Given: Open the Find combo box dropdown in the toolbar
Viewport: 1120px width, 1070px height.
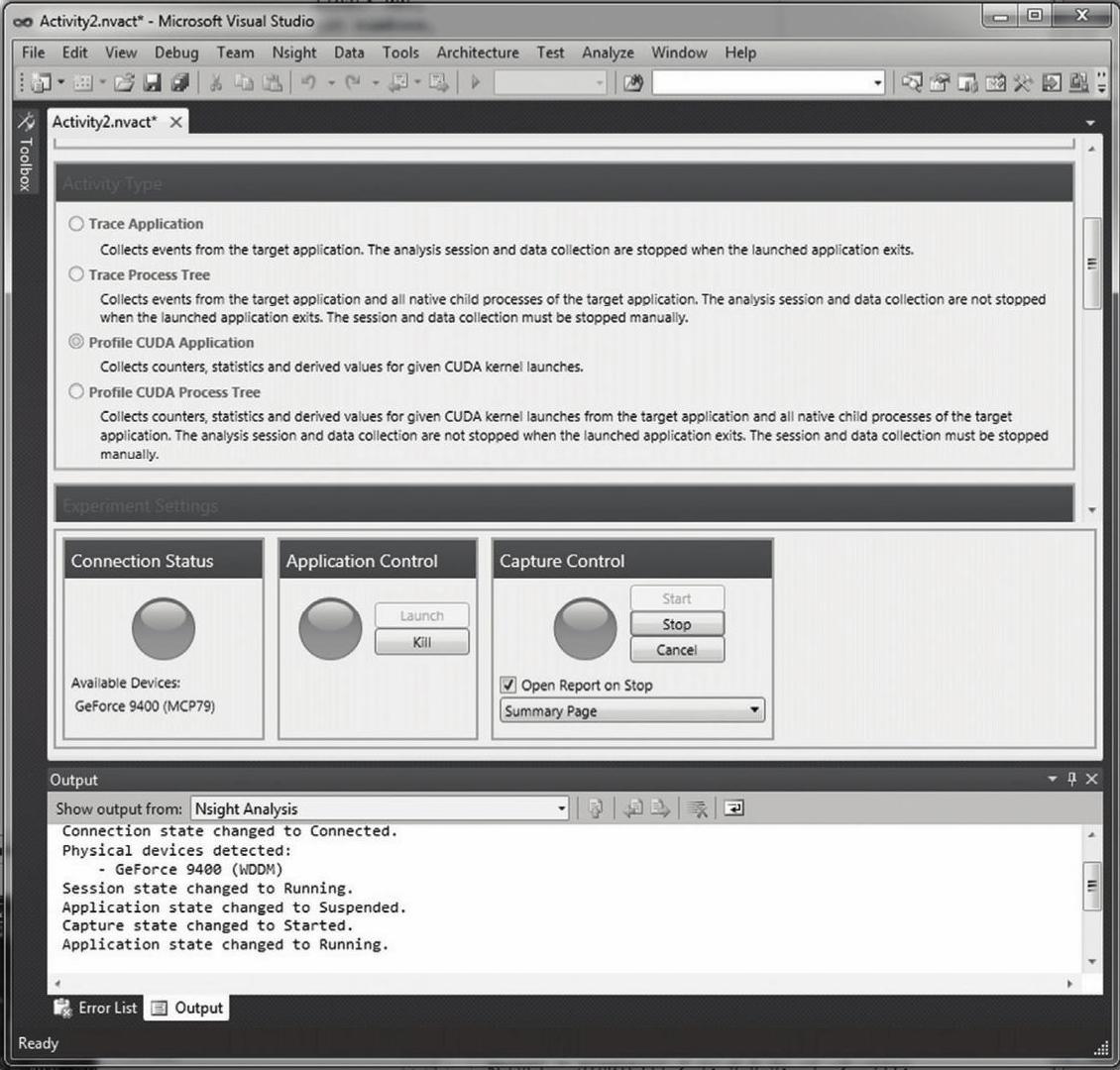Looking at the screenshot, I should [877, 83].
